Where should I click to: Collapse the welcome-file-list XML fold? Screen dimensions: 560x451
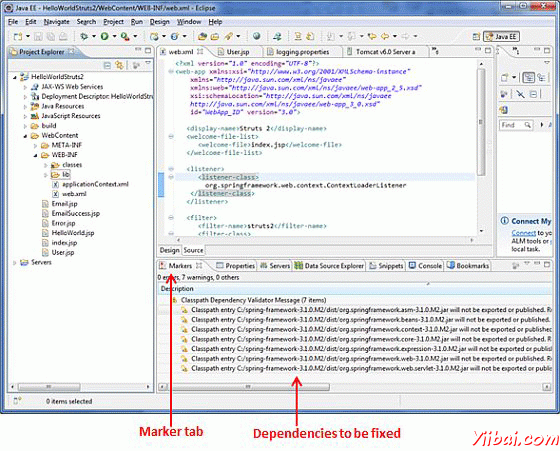171,136
